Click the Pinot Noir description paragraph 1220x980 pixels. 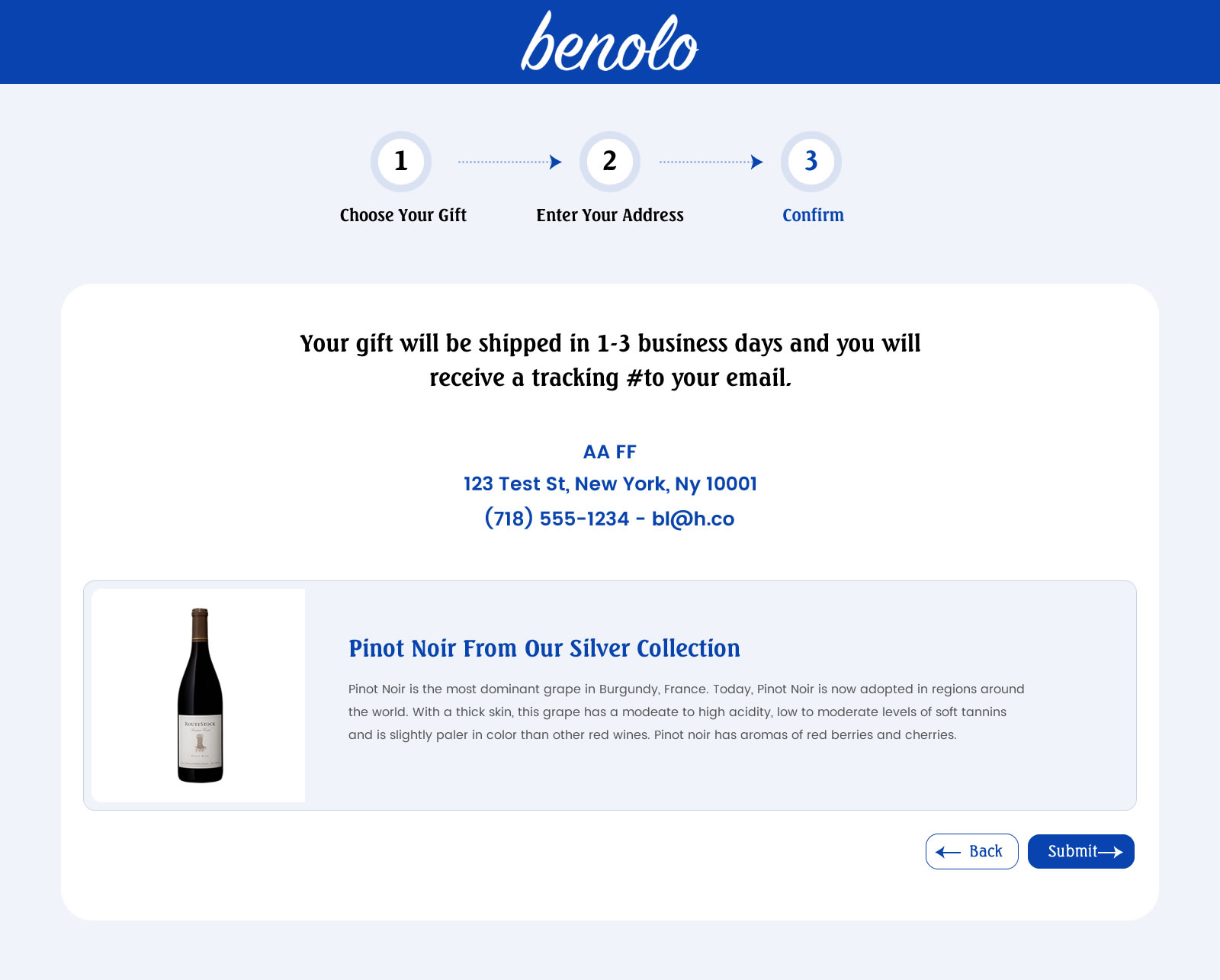(x=686, y=712)
